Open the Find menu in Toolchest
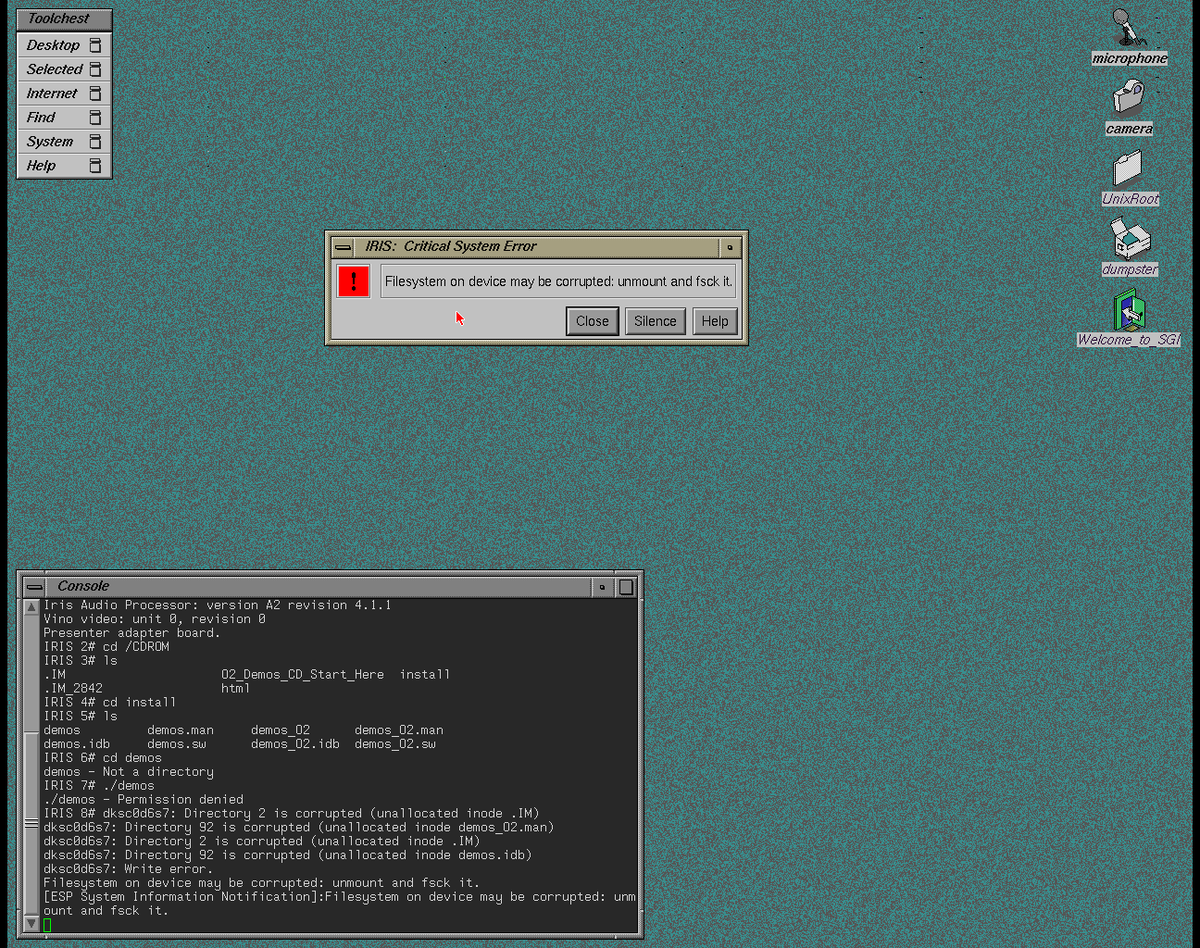Image resolution: width=1200 pixels, height=948 pixels. point(64,117)
